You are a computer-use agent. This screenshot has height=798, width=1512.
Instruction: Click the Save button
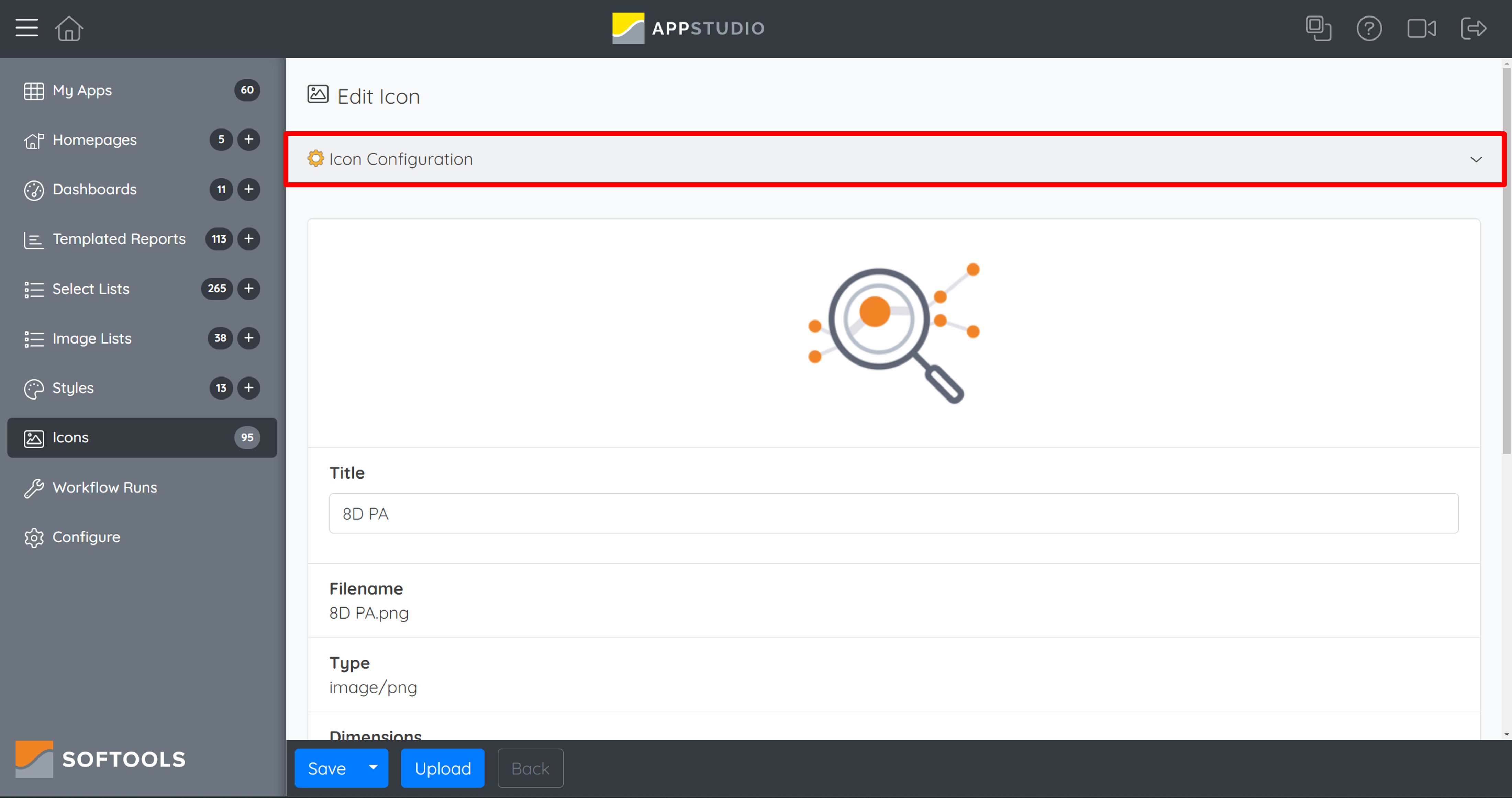click(327, 767)
